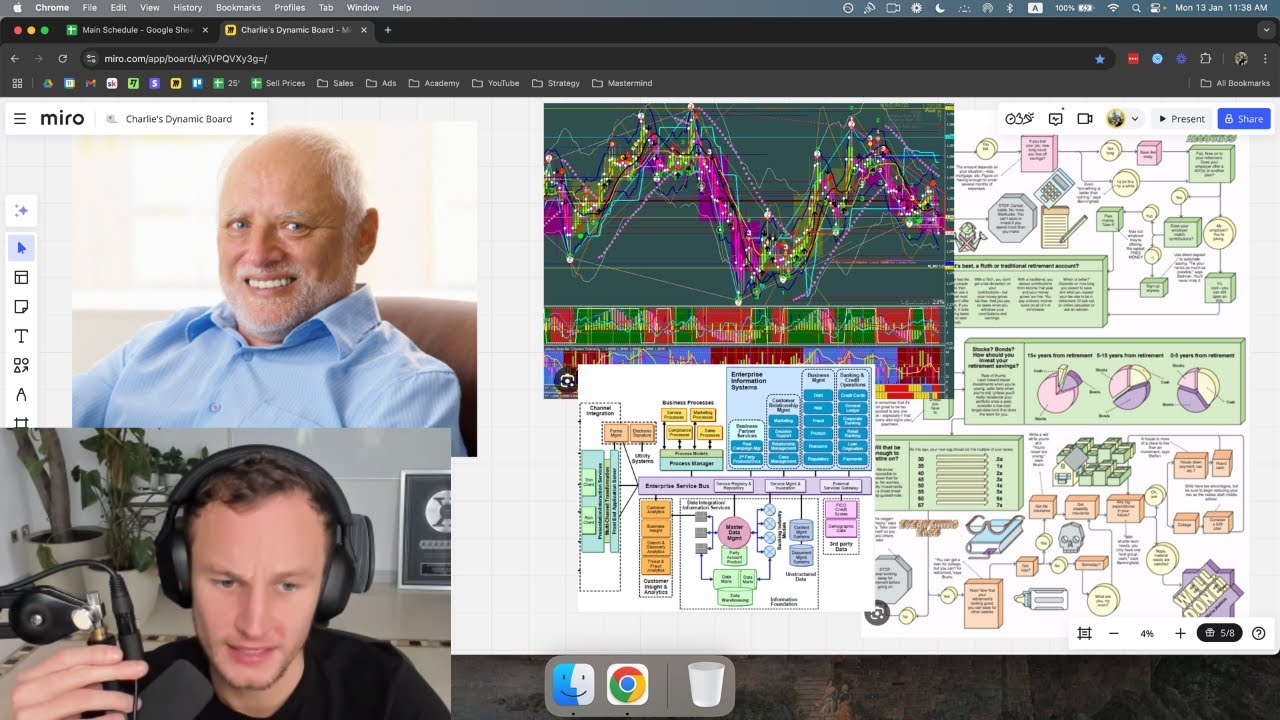Select the enterprise architecture diagram image
The height and width of the screenshot is (720, 1280).
pyautogui.click(x=726, y=488)
